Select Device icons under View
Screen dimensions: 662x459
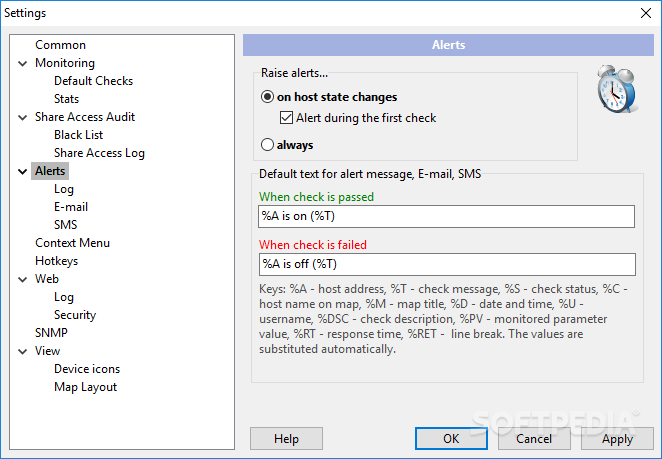(87, 369)
